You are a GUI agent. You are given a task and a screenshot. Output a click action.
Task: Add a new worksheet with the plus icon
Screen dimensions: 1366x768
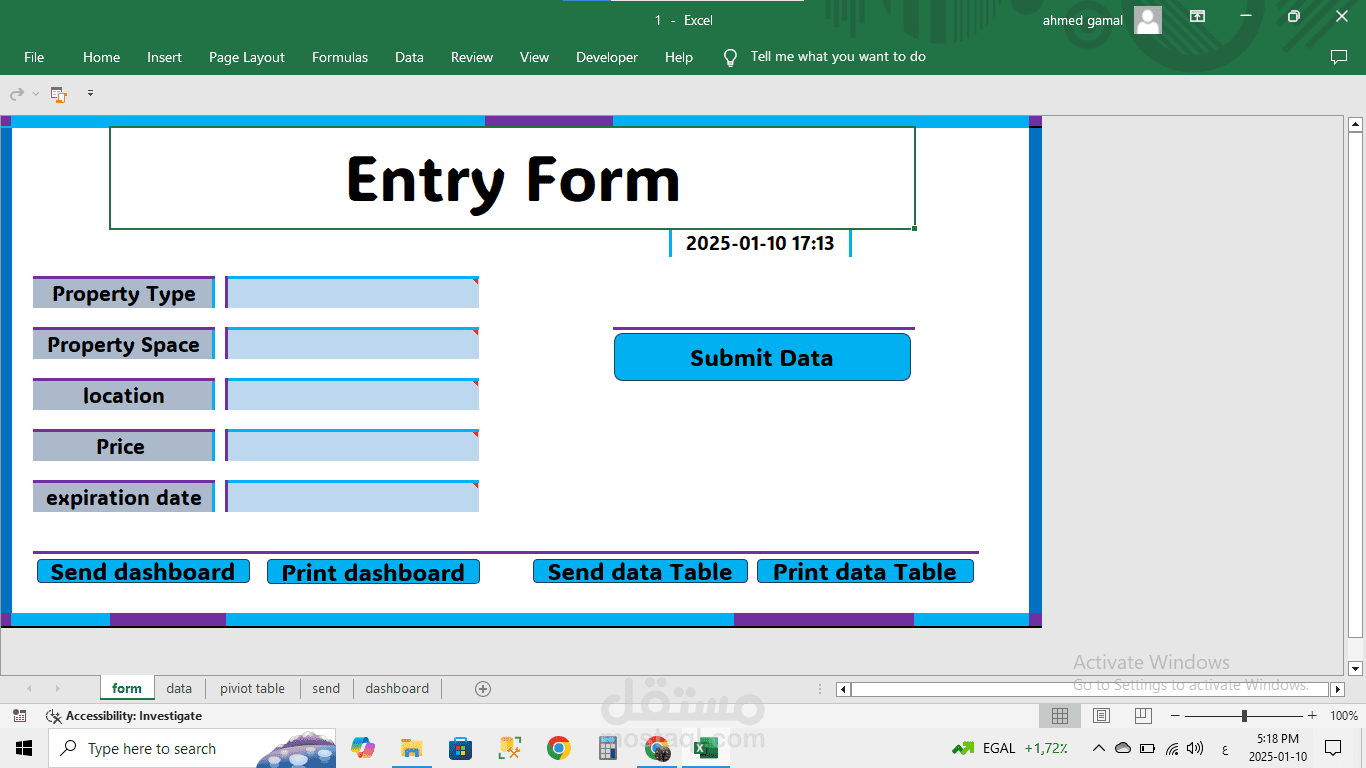pos(482,688)
